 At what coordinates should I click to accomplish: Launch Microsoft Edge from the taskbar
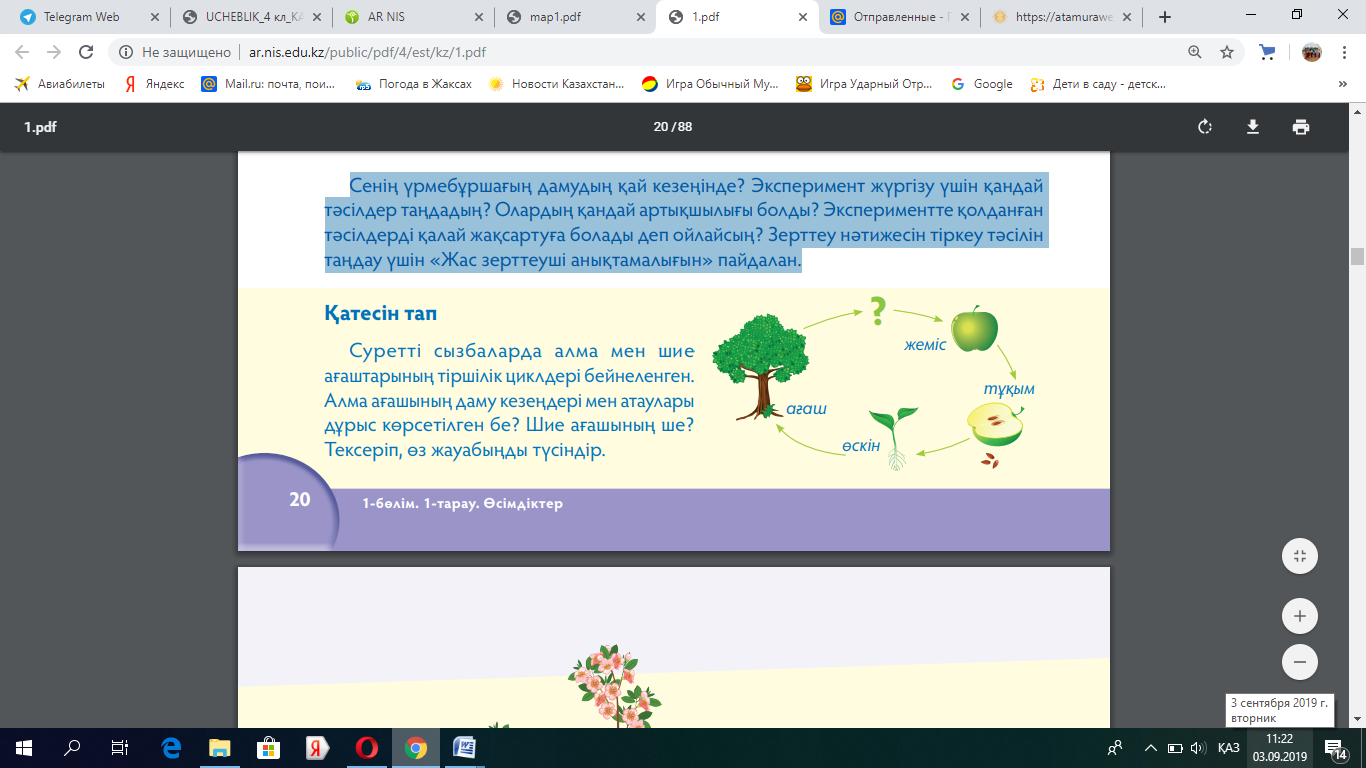click(x=170, y=748)
